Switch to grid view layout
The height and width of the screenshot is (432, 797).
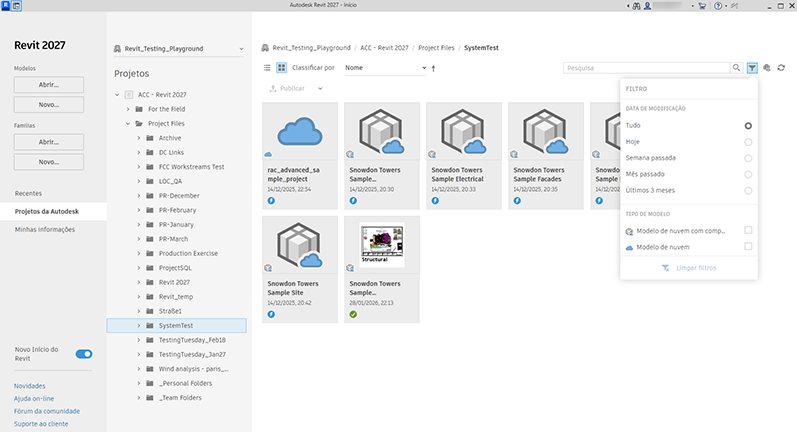click(x=281, y=68)
